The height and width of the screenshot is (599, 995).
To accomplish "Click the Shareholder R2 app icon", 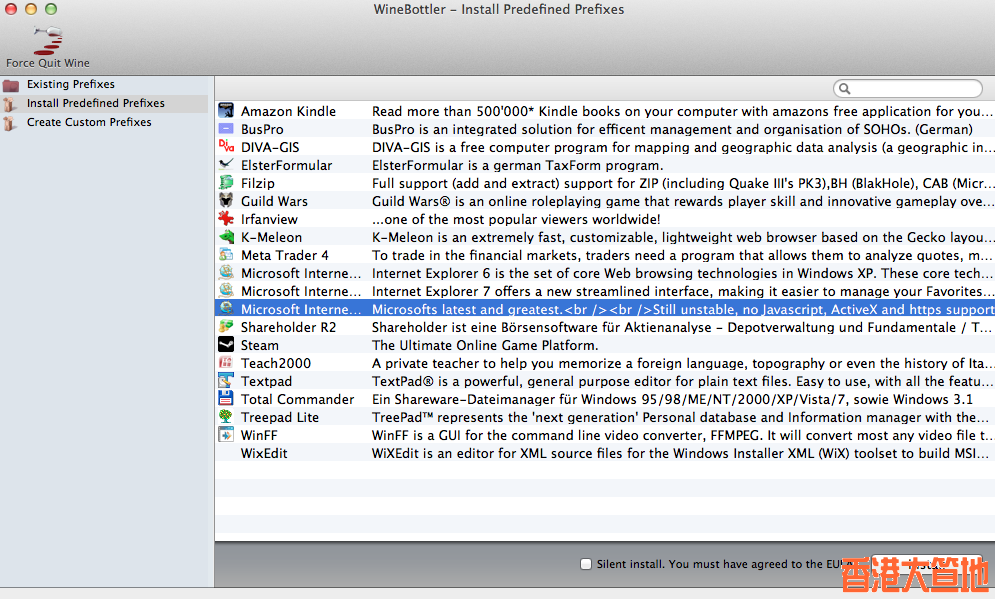I will coord(226,327).
